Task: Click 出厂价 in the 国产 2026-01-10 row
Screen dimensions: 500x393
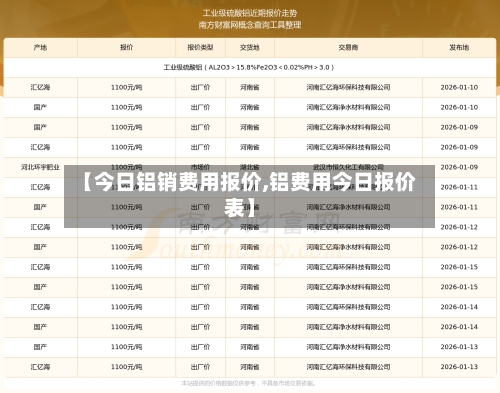Action: point(200,107)
